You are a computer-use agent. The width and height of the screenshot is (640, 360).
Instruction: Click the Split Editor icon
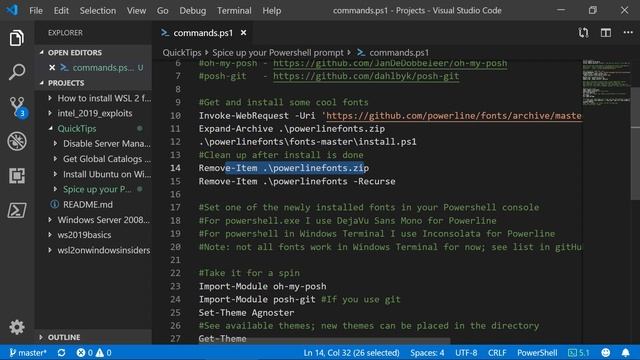tap(606, 33)
